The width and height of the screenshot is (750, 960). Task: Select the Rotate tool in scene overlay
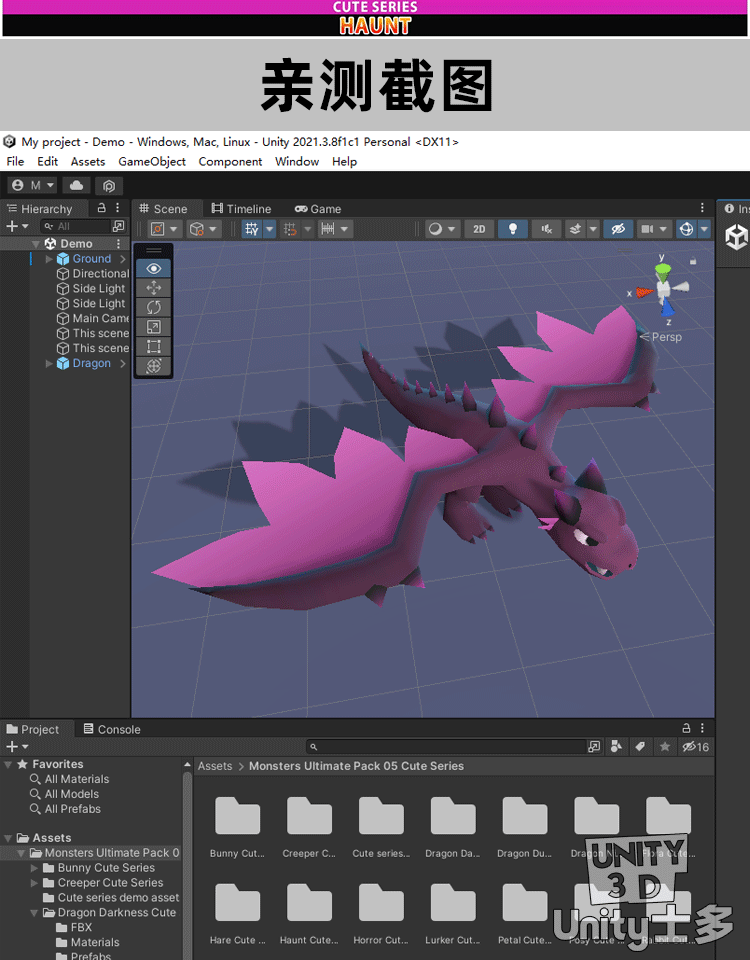click(153, 307)
